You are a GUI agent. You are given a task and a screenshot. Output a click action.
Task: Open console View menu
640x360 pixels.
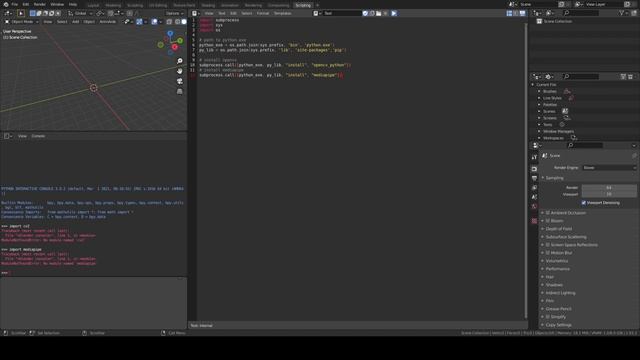click(x=22, y=136)
